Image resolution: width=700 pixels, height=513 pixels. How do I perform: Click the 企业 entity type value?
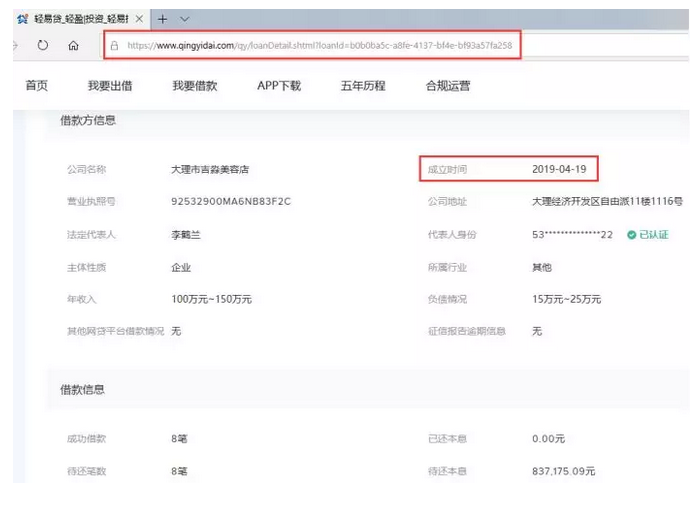point(181,267)
